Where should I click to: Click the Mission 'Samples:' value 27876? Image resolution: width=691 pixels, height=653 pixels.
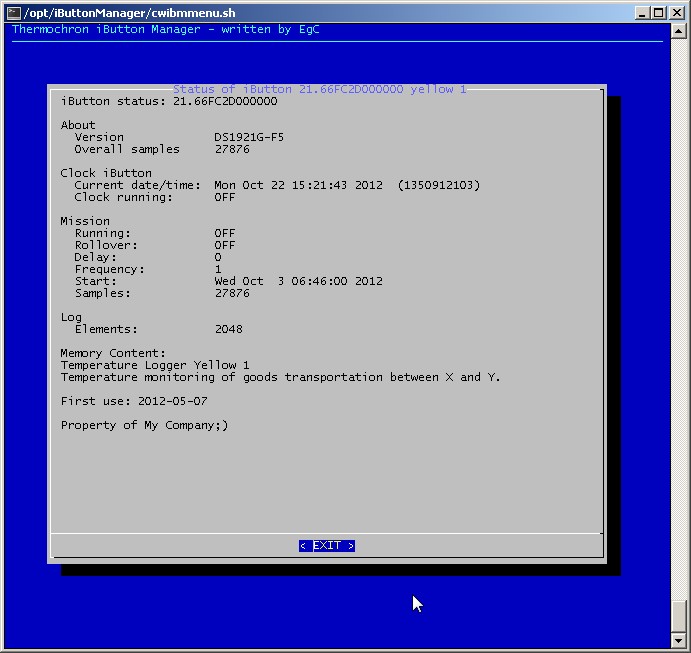tap(232, 293)
